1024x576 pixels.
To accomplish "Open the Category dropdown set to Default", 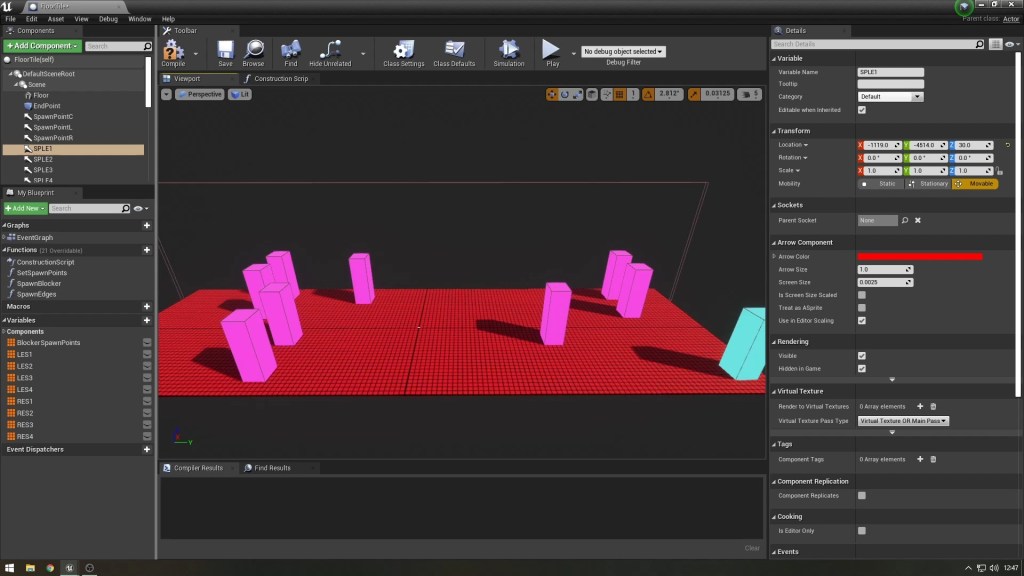I will click(x=890, y=97).
